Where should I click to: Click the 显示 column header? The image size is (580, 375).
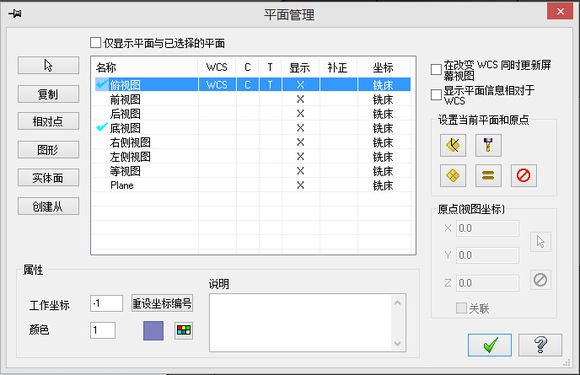pos(300,67)
